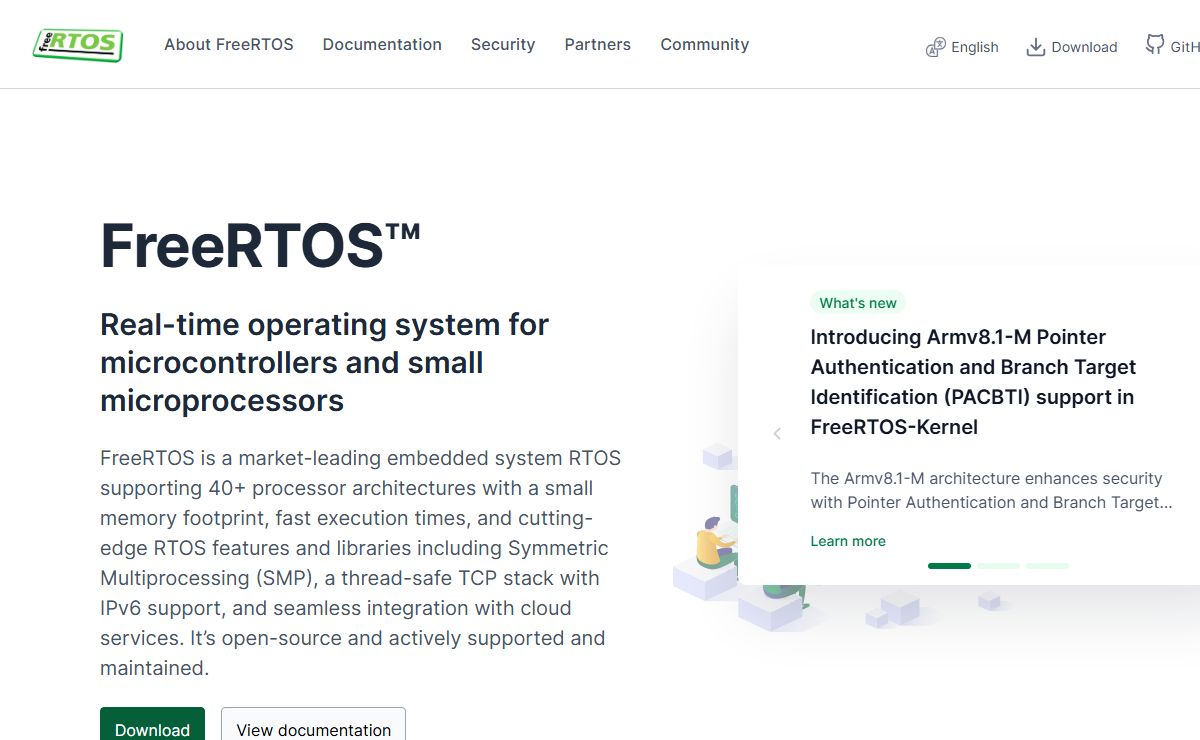The height and width of the screenshot is (740, 1200).
Task: Click the Download link in the header
Action: coord(1072,47)
